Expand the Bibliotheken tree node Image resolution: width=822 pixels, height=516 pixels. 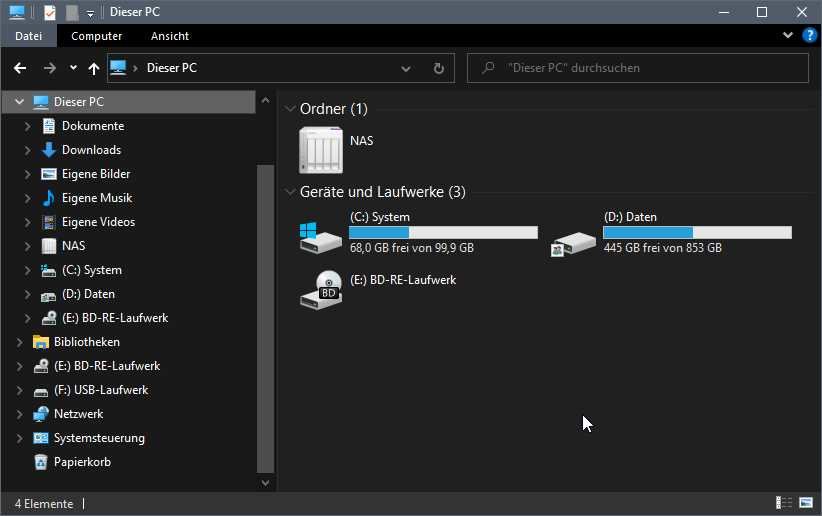click(x=19, y=342)
